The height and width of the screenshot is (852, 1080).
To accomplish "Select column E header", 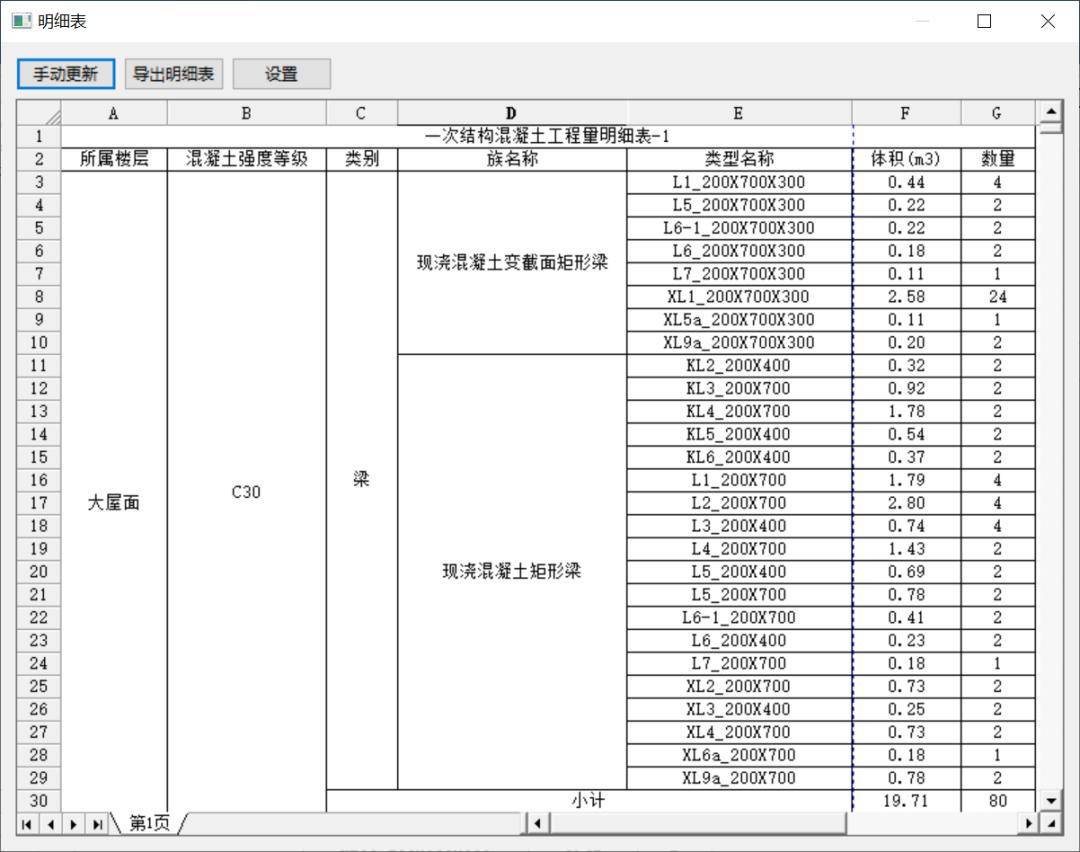I will coord(739,113).
